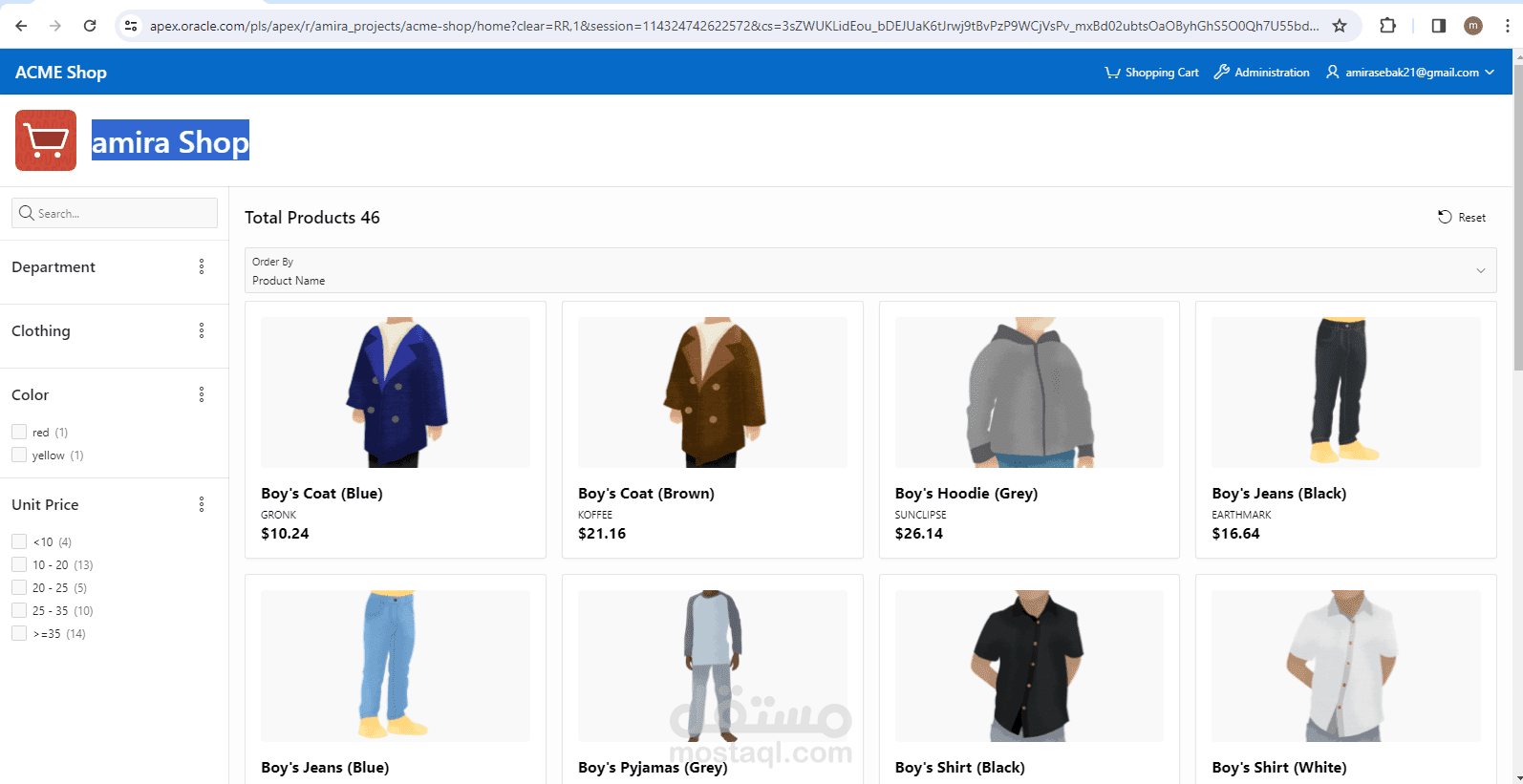Click the browser address bar URL

pyautogui.click(x=734, y=26)
